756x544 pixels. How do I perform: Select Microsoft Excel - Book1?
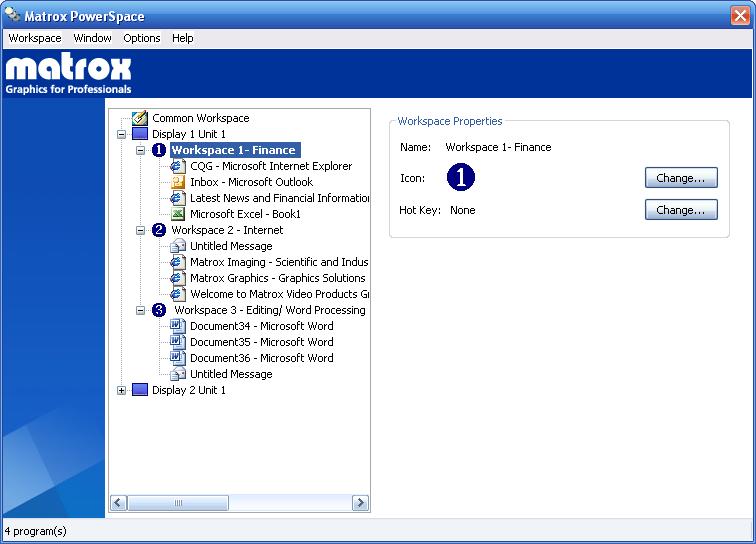coord(245,214)
